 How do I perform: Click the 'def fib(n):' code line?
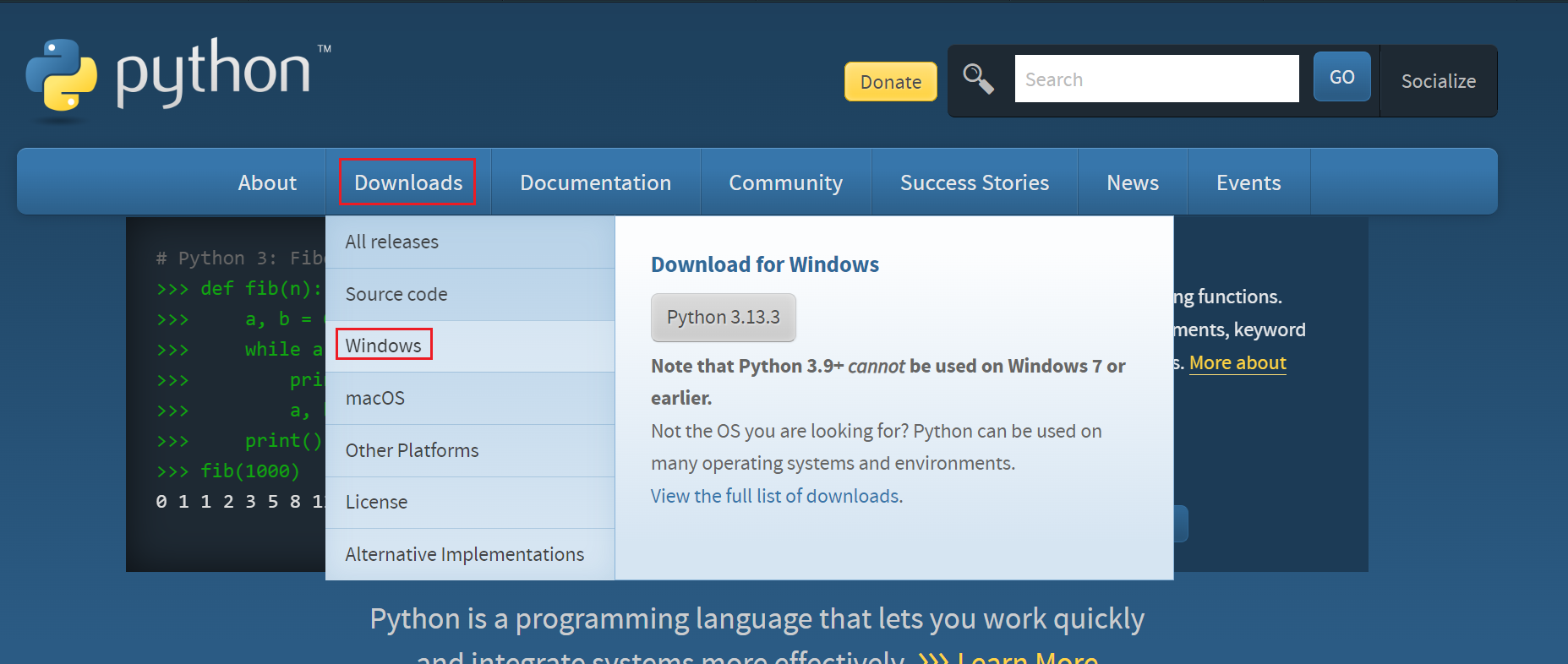[x=239, y=288]
